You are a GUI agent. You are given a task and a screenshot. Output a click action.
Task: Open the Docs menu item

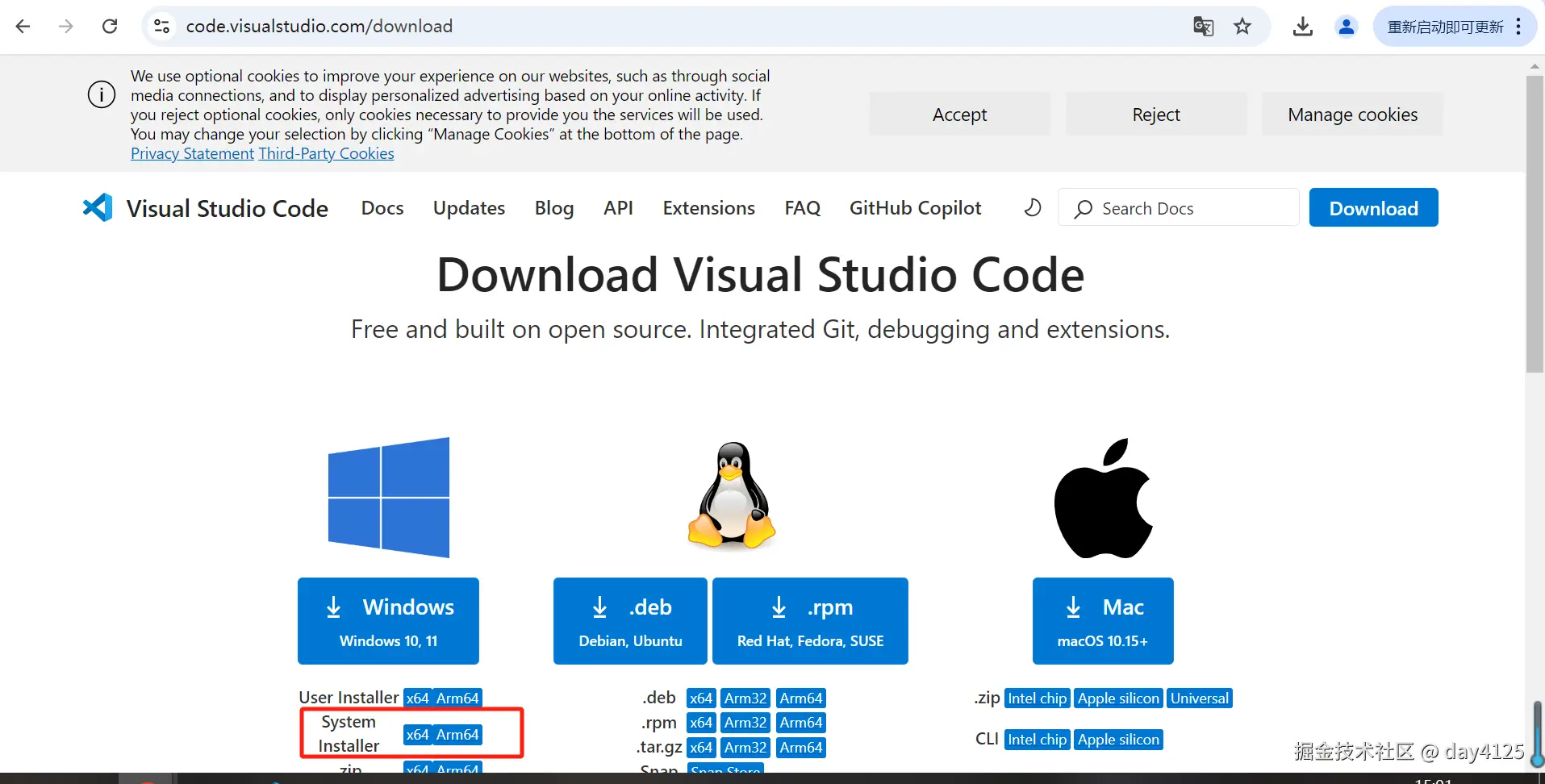[382, 208]
